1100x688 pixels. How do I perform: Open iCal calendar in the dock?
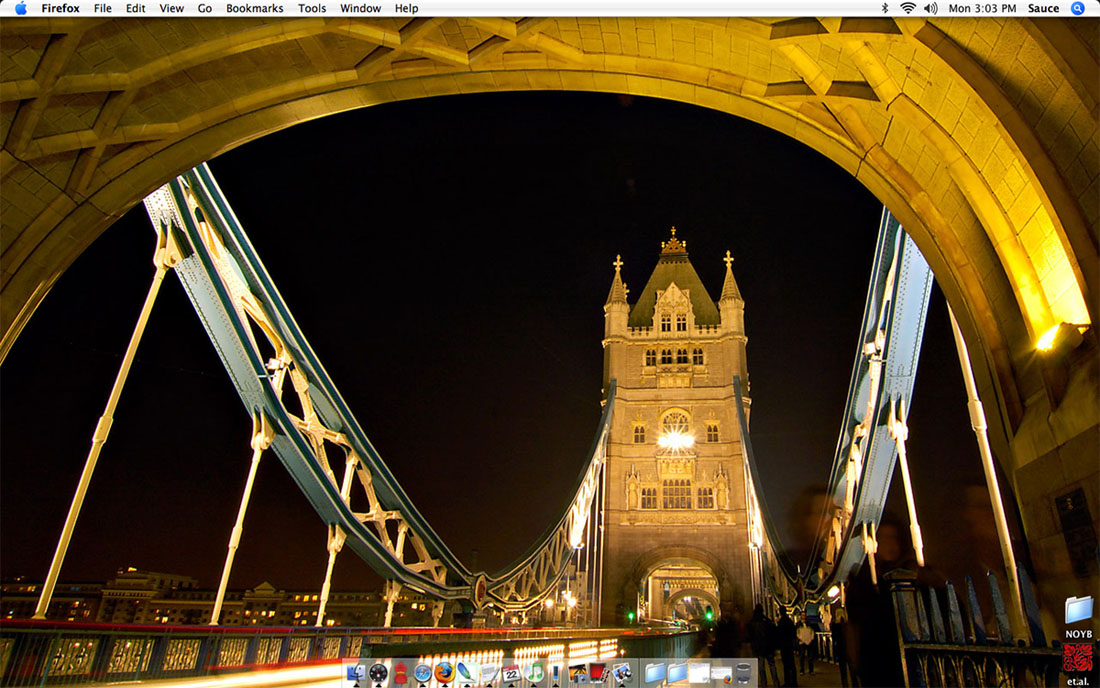(x=511, y=674)
